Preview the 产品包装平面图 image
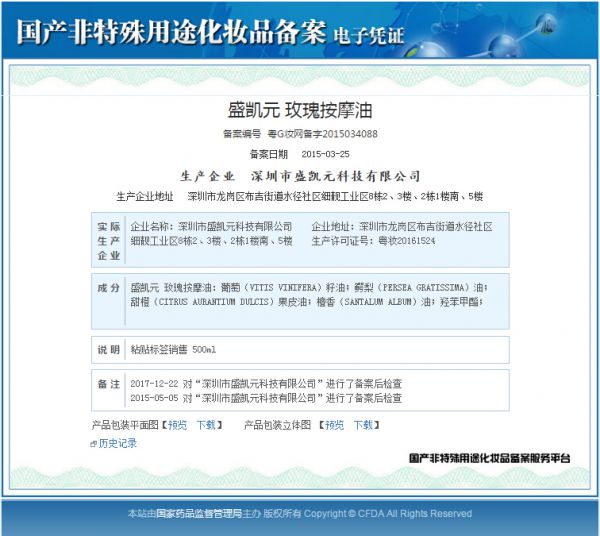 [177, 425]
